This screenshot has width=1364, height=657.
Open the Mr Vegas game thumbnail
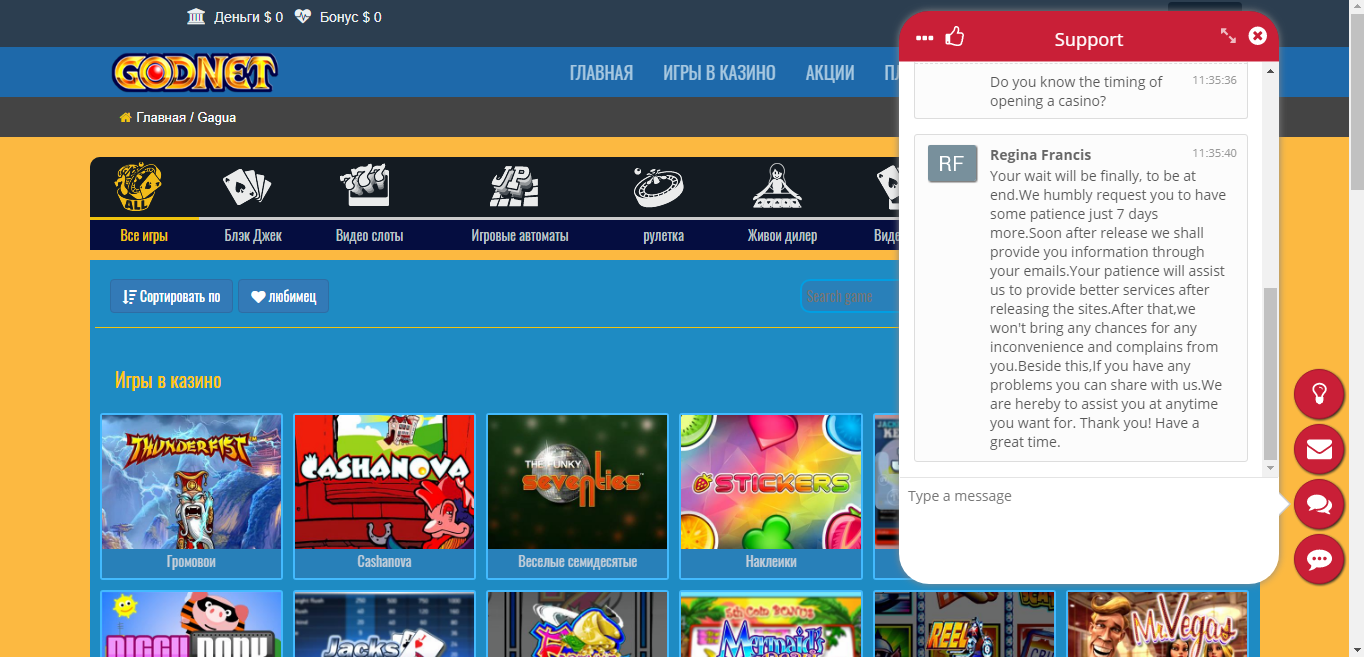1157,624
